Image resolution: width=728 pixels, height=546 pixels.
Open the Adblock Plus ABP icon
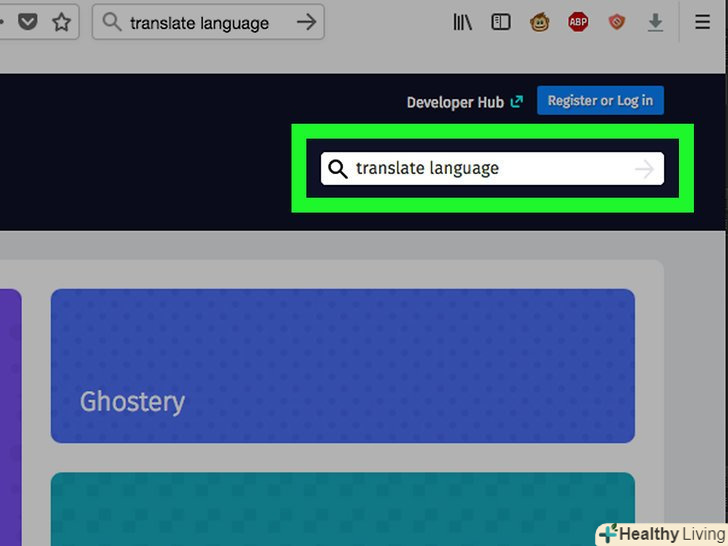click(578, 22)
